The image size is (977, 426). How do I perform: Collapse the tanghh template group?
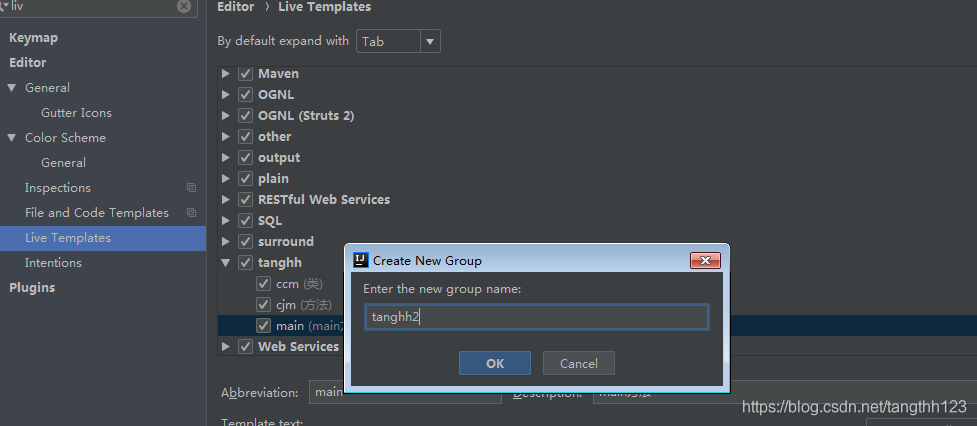coord(226,263)
